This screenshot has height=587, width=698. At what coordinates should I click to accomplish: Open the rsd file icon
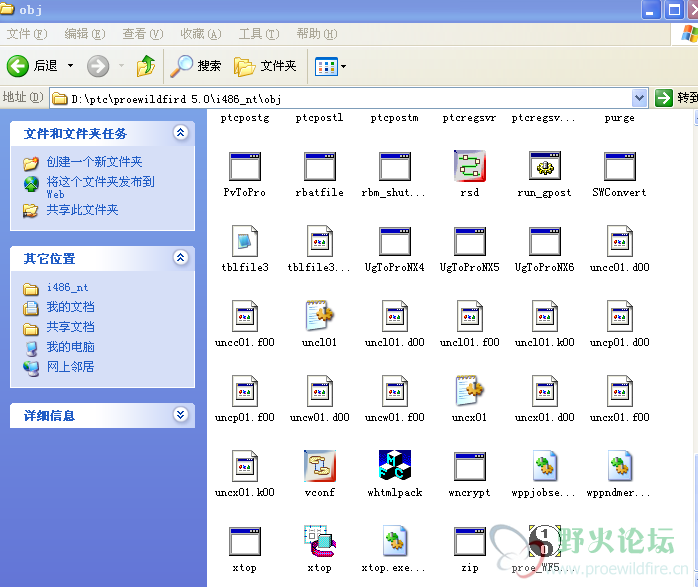tap(470, 166)
